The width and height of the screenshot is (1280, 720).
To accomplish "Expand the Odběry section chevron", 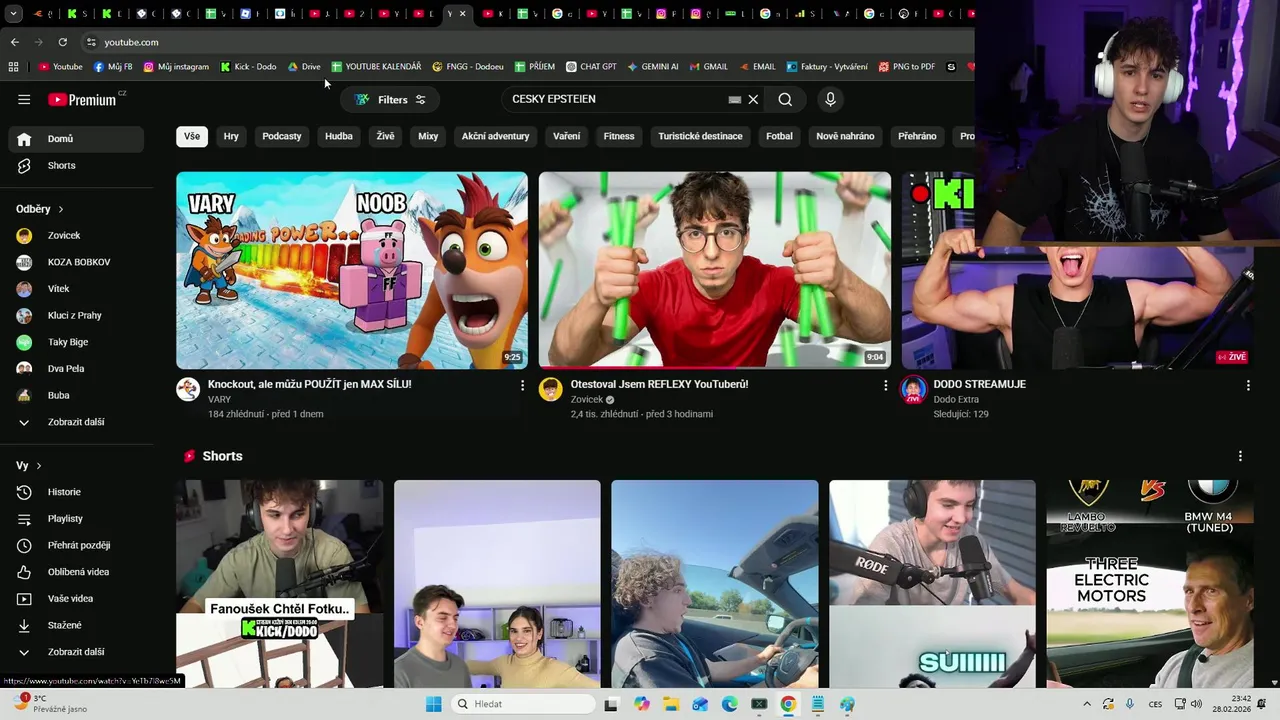I will [x=61, y=209].
